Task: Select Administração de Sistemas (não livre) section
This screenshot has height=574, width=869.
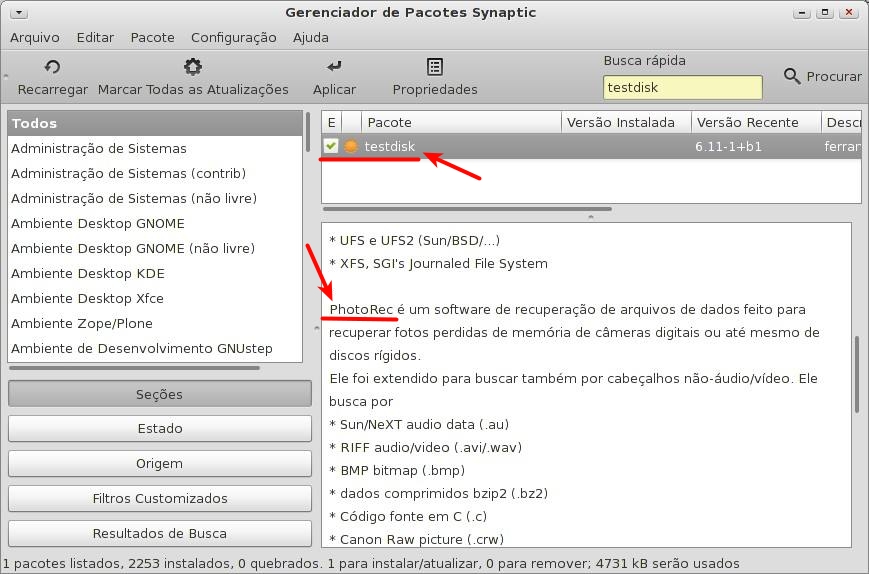Action: point(155,198)
